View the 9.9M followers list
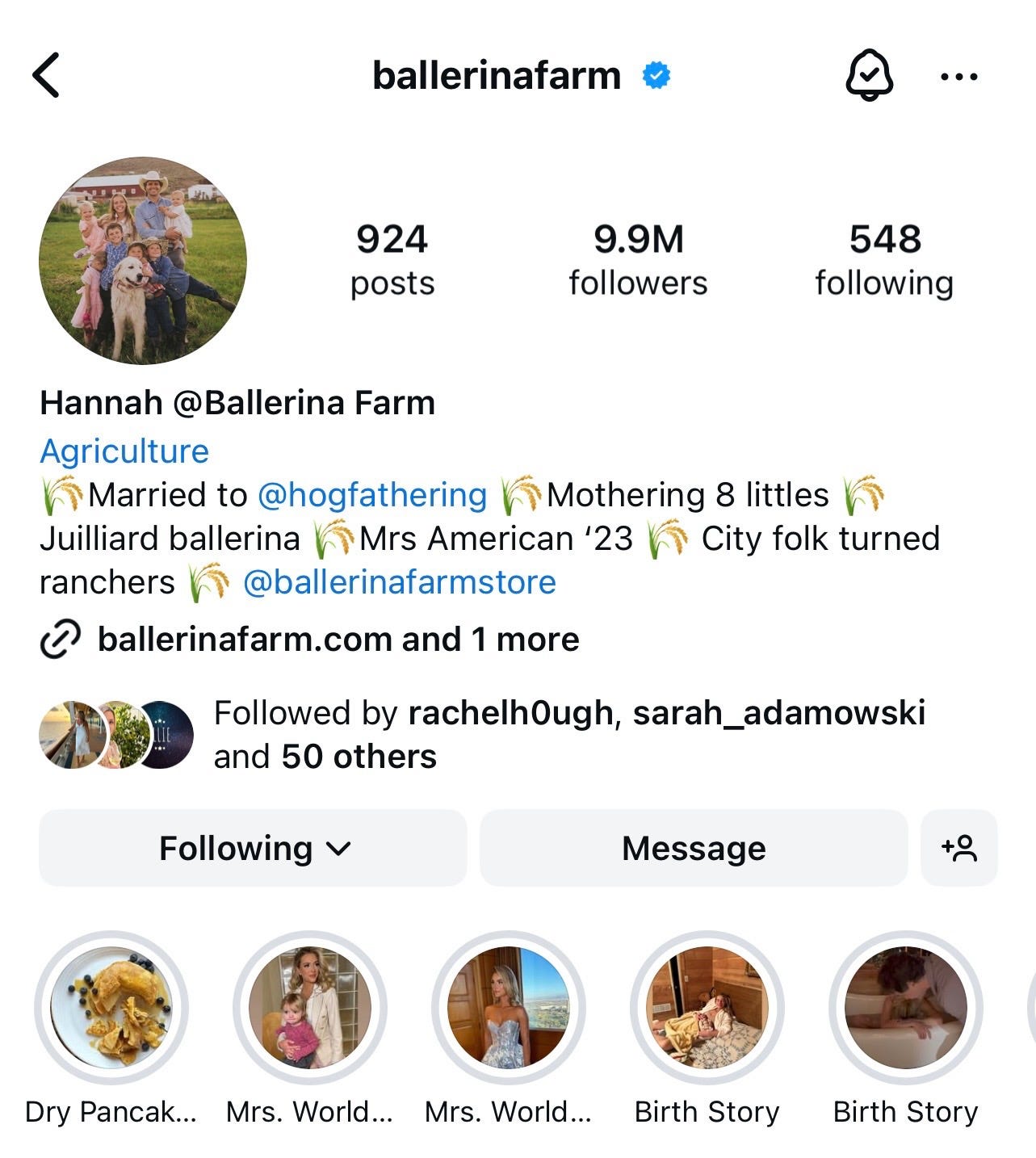The height and width of the screenshot is (1158, 1036). (638, 260)
